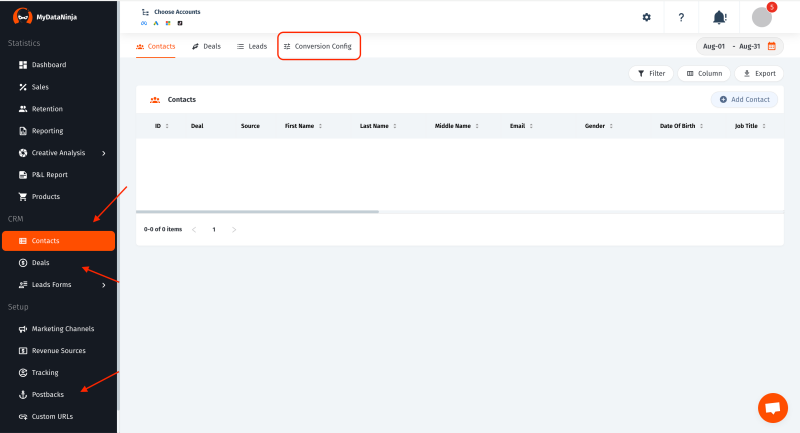The height and width of the screenshot is (433, 800).
Task: Open the Filter options
Action: [x=651, y=73]
